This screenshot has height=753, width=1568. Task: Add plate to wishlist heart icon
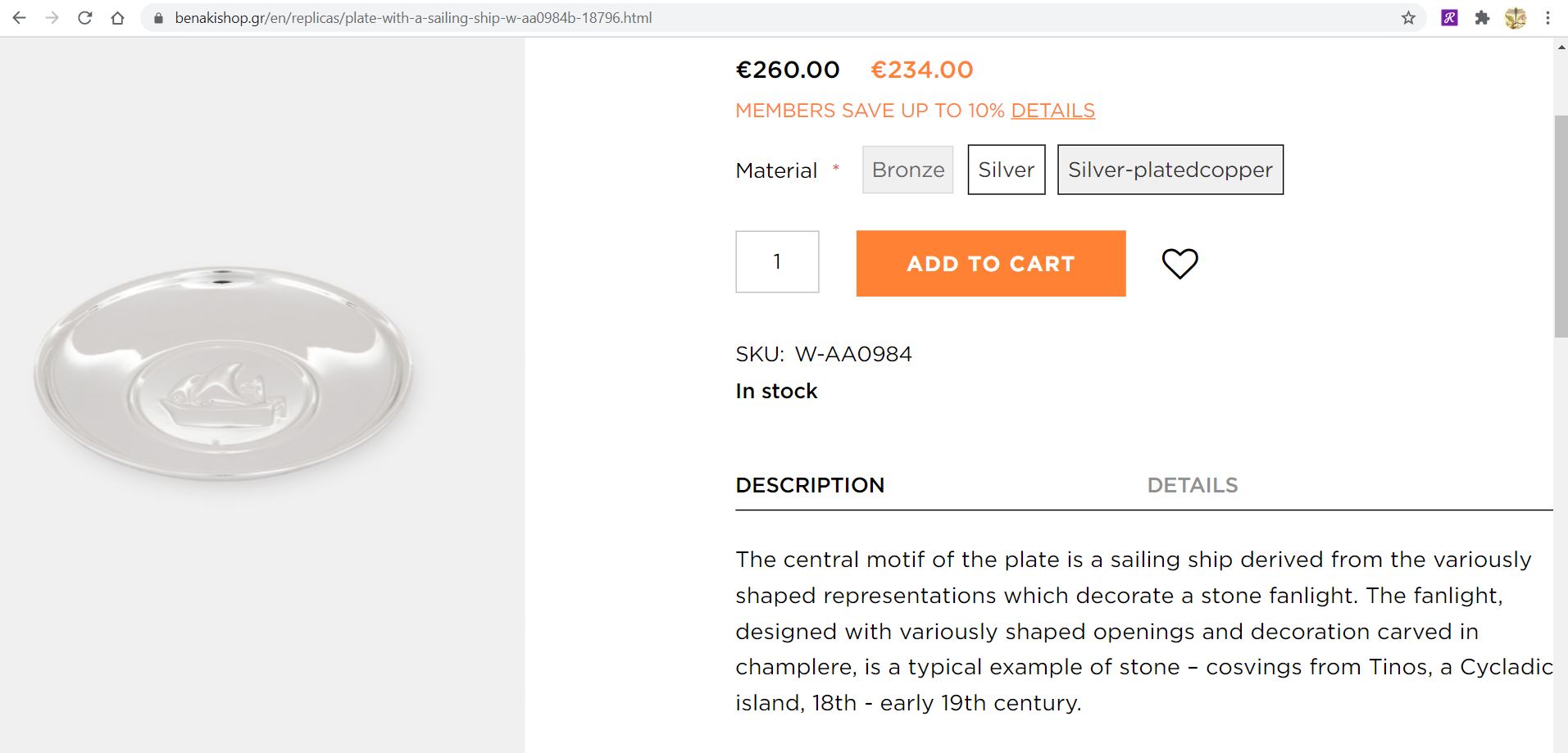(1179, 263)
